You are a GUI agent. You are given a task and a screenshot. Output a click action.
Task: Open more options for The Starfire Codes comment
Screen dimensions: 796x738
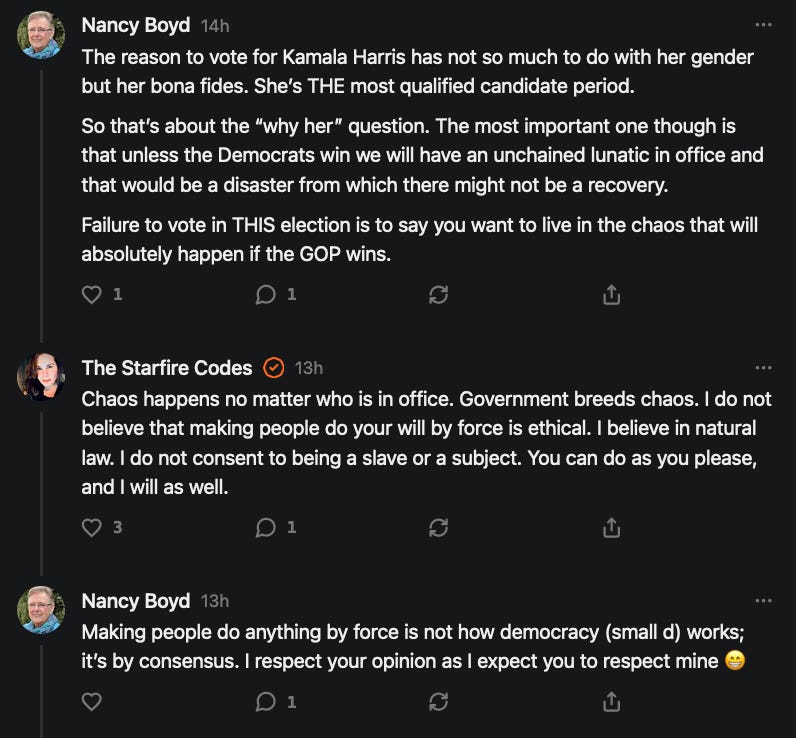point(764,368)
